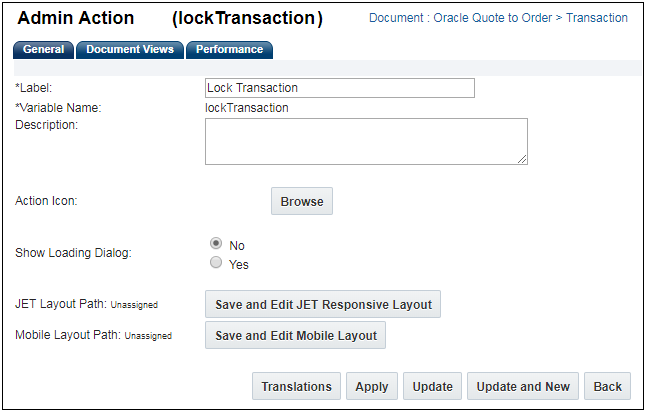Focus the Label text field

tap(339, 88)
